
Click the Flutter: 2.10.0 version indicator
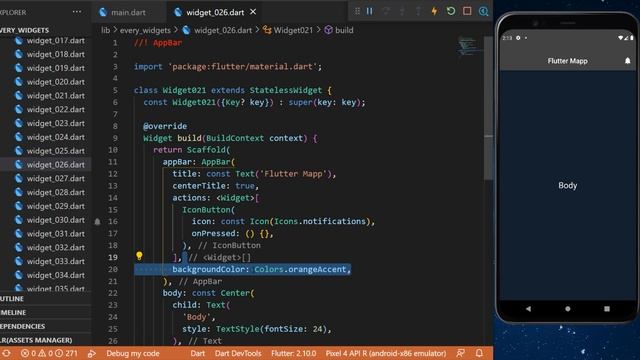293,353
